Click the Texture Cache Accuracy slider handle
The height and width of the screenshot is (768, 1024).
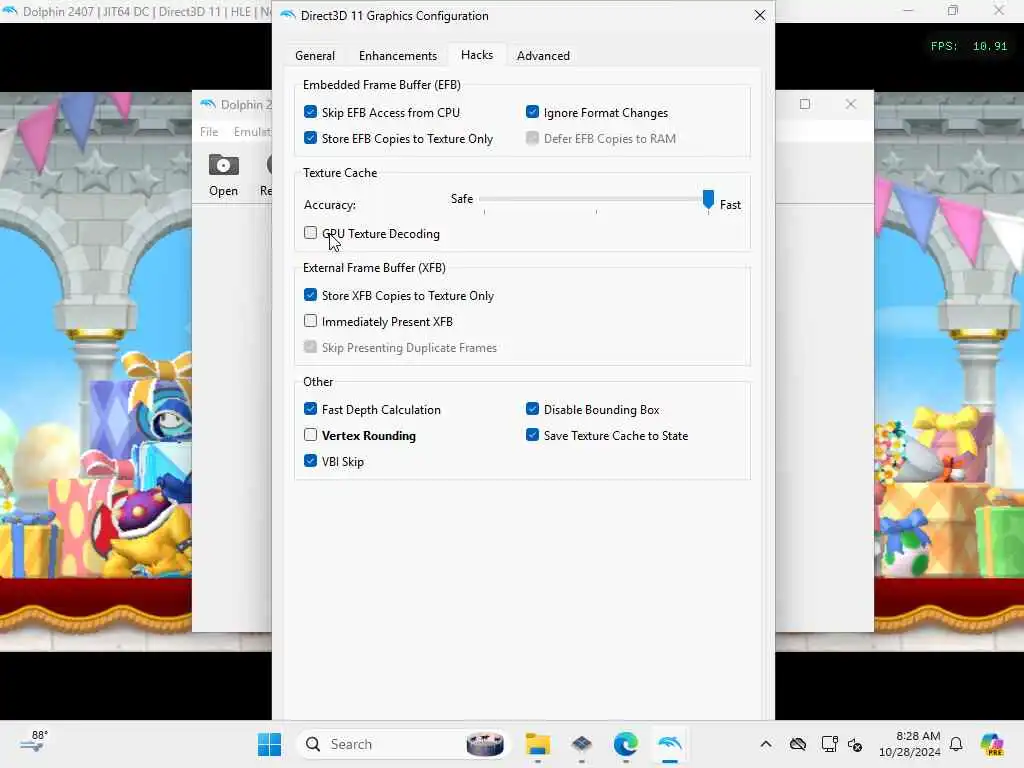[709, 200]
